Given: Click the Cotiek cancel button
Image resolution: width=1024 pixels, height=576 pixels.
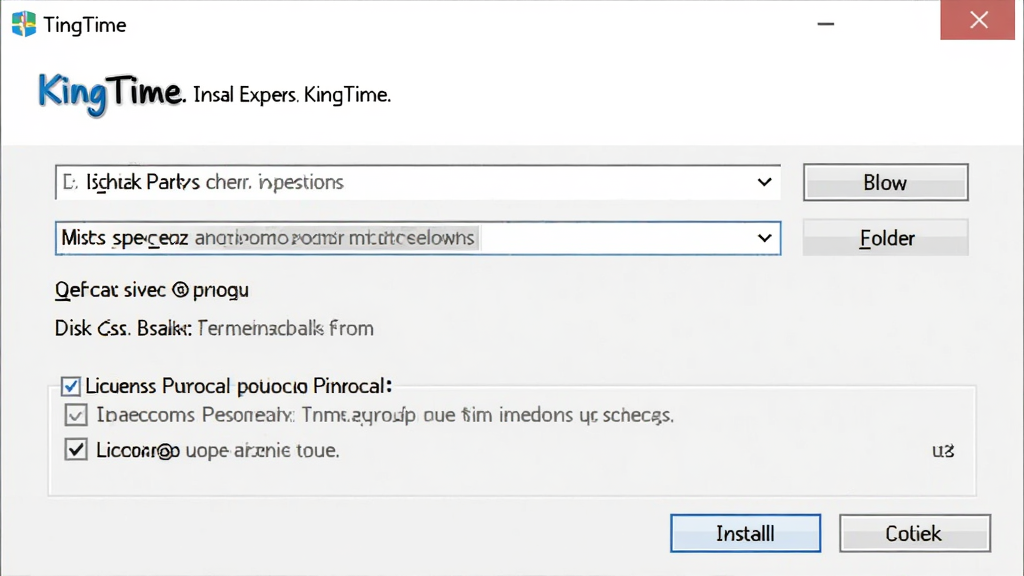Looking at the screenshot, I should (x=914, y=533).
